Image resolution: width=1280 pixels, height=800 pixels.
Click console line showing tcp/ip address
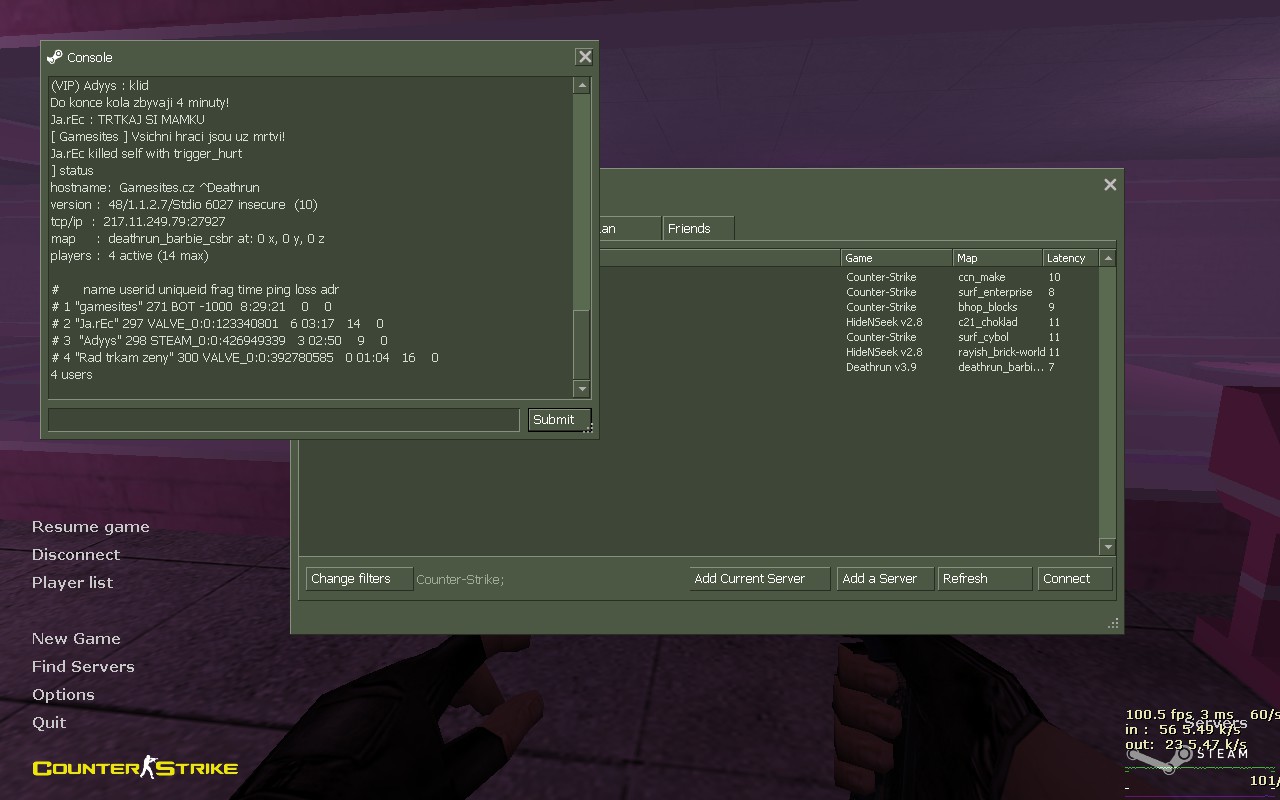coord(138,221)
